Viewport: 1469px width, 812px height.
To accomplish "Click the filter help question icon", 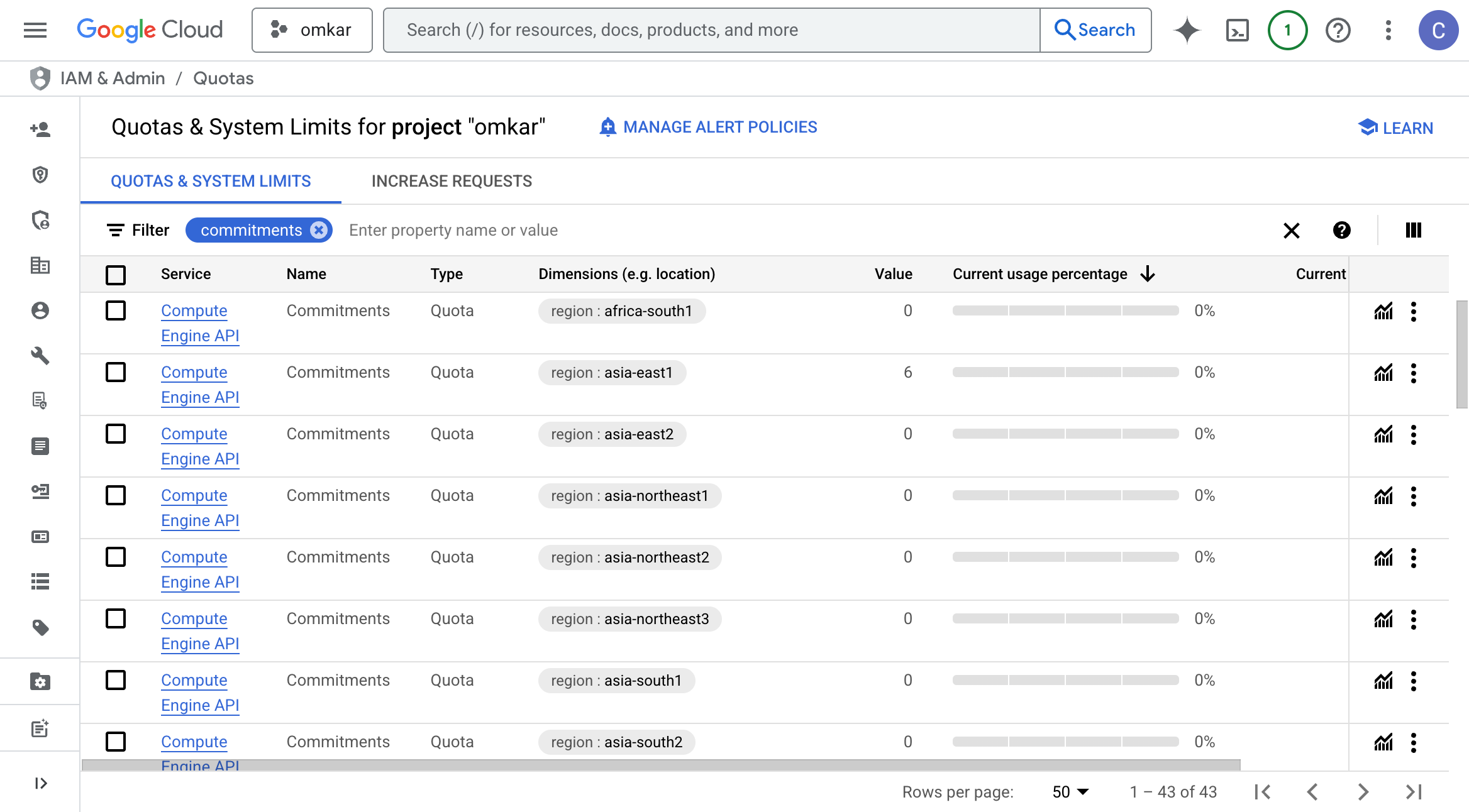I will (1341, 230).
